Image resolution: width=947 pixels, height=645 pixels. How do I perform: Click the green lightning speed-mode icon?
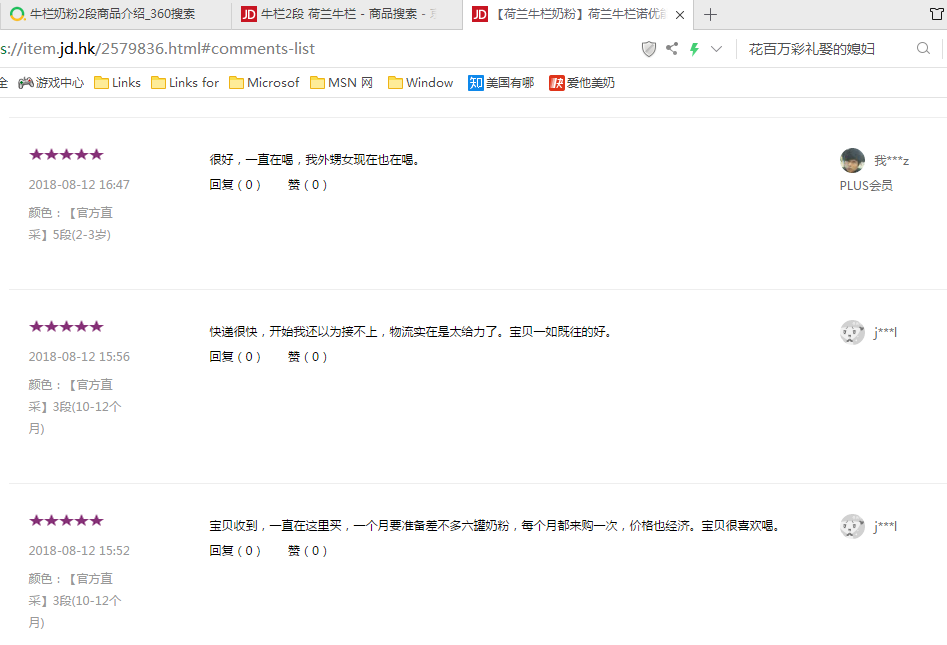694,49
